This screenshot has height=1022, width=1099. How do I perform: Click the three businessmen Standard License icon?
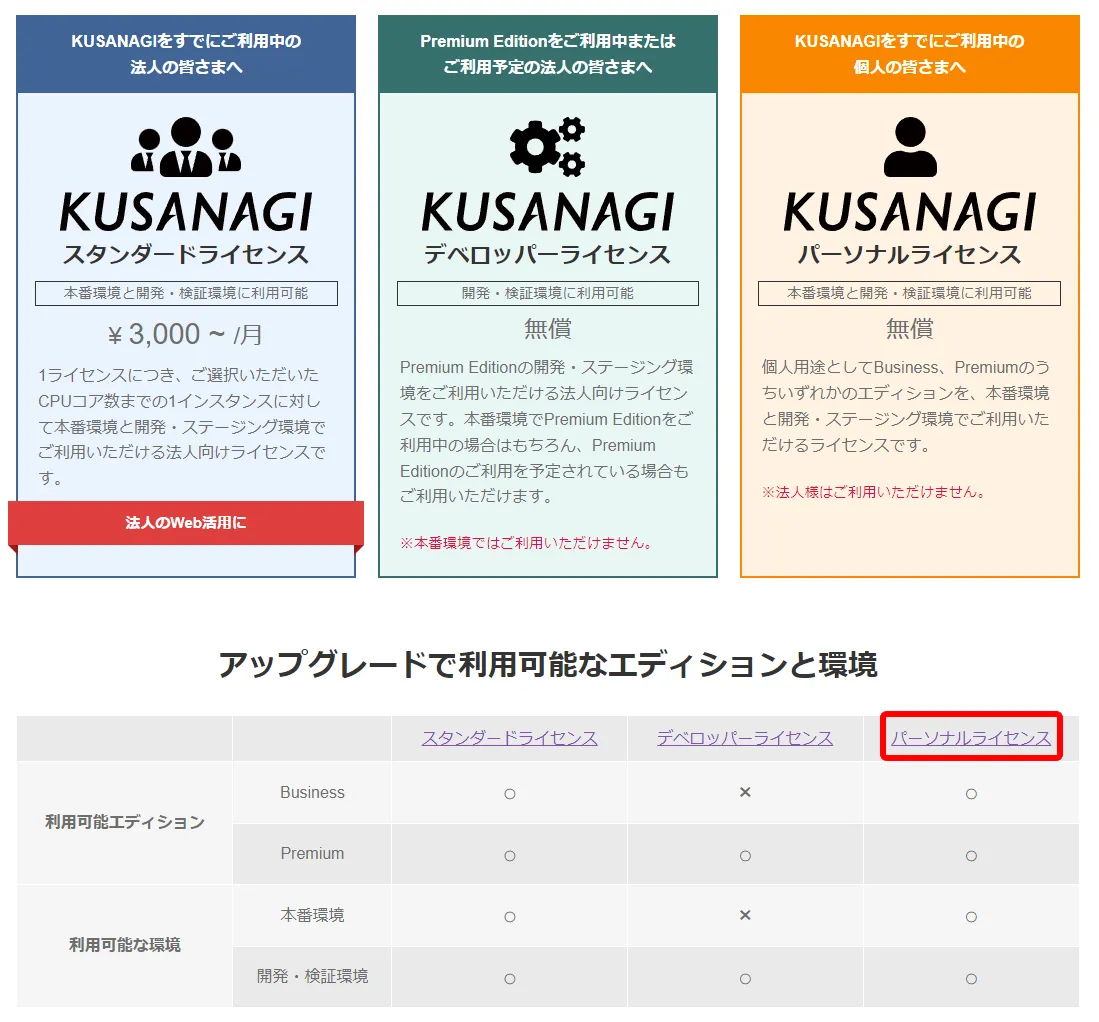186,147
